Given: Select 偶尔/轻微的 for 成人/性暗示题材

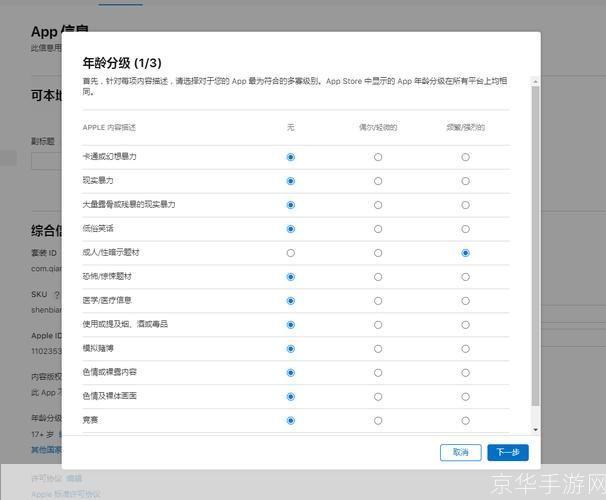Looking at the screenshot, I should tap(378, 253).
